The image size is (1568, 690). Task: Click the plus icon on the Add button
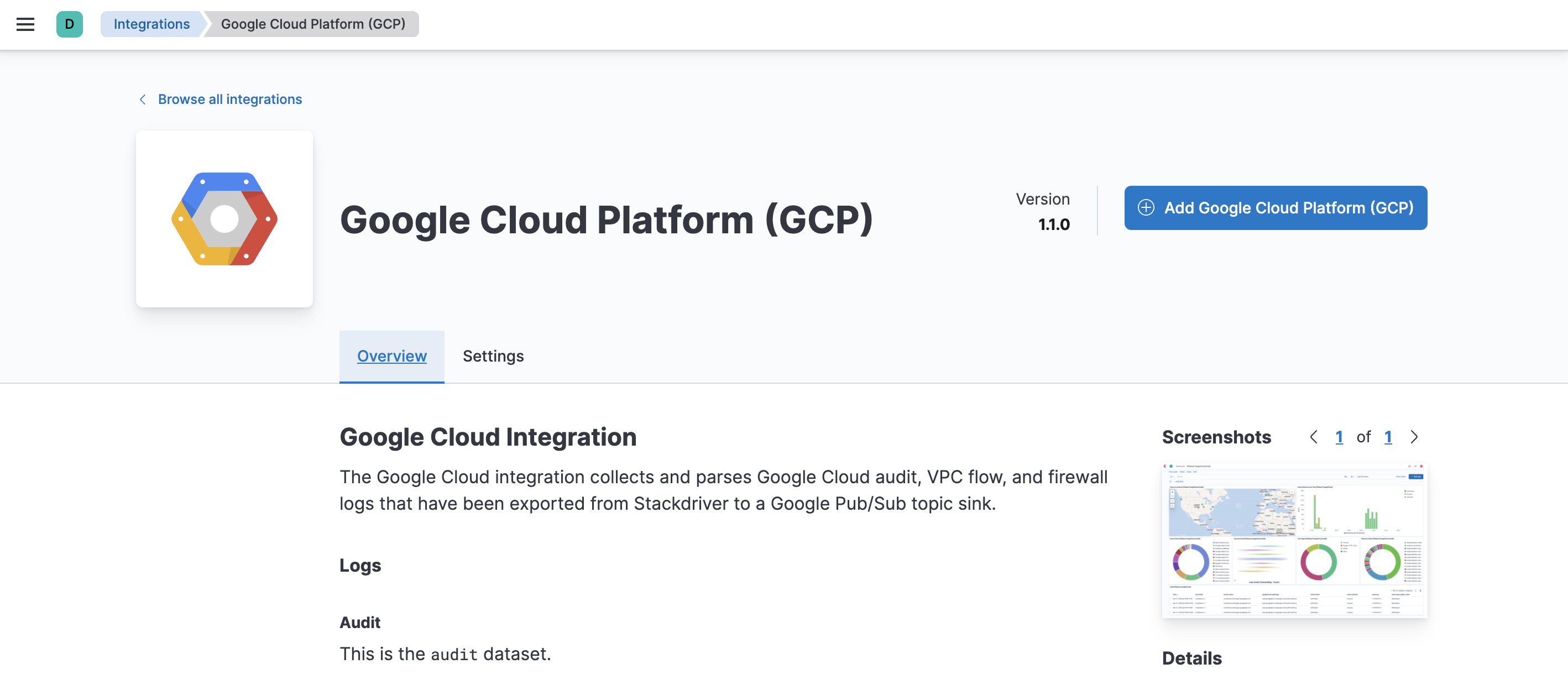pos(1146,207)
